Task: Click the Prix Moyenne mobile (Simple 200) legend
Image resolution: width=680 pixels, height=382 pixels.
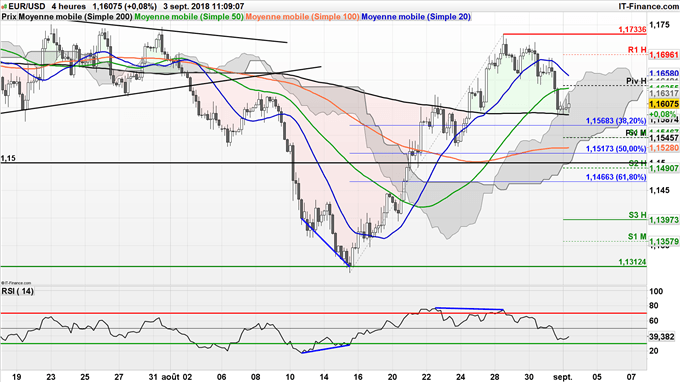Action: pos(67,17)
